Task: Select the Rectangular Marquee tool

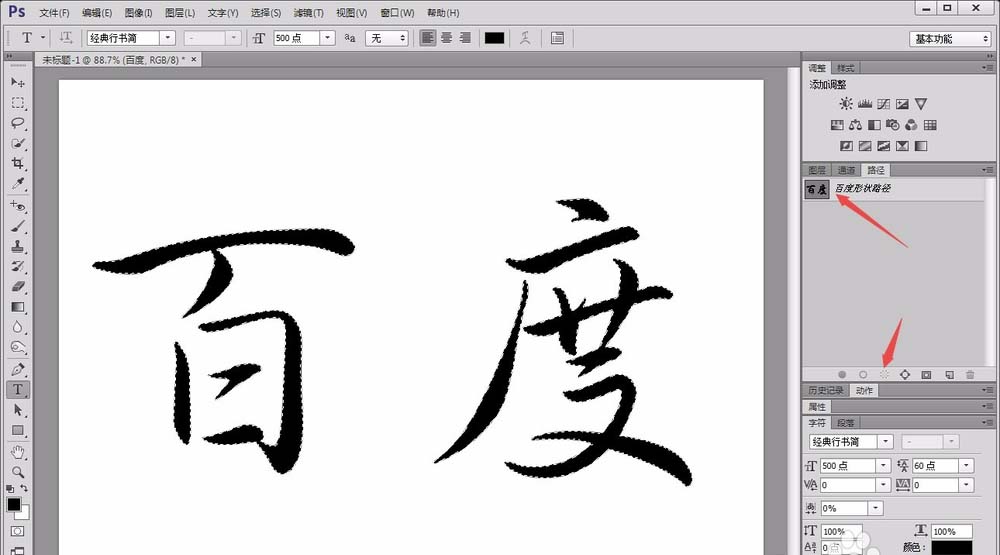Action: (x=18, y=103)
